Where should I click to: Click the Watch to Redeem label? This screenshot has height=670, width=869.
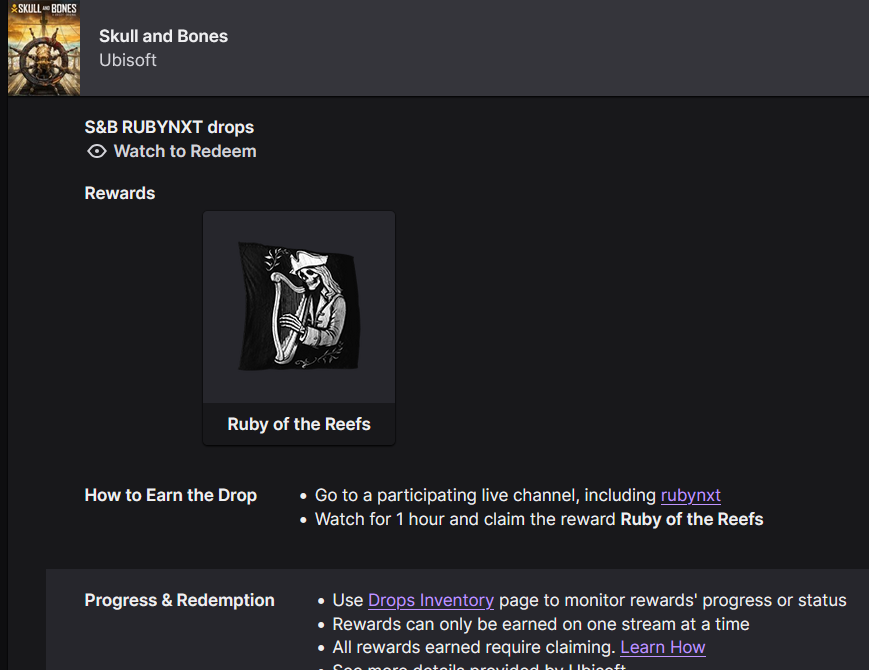[185, 151]
